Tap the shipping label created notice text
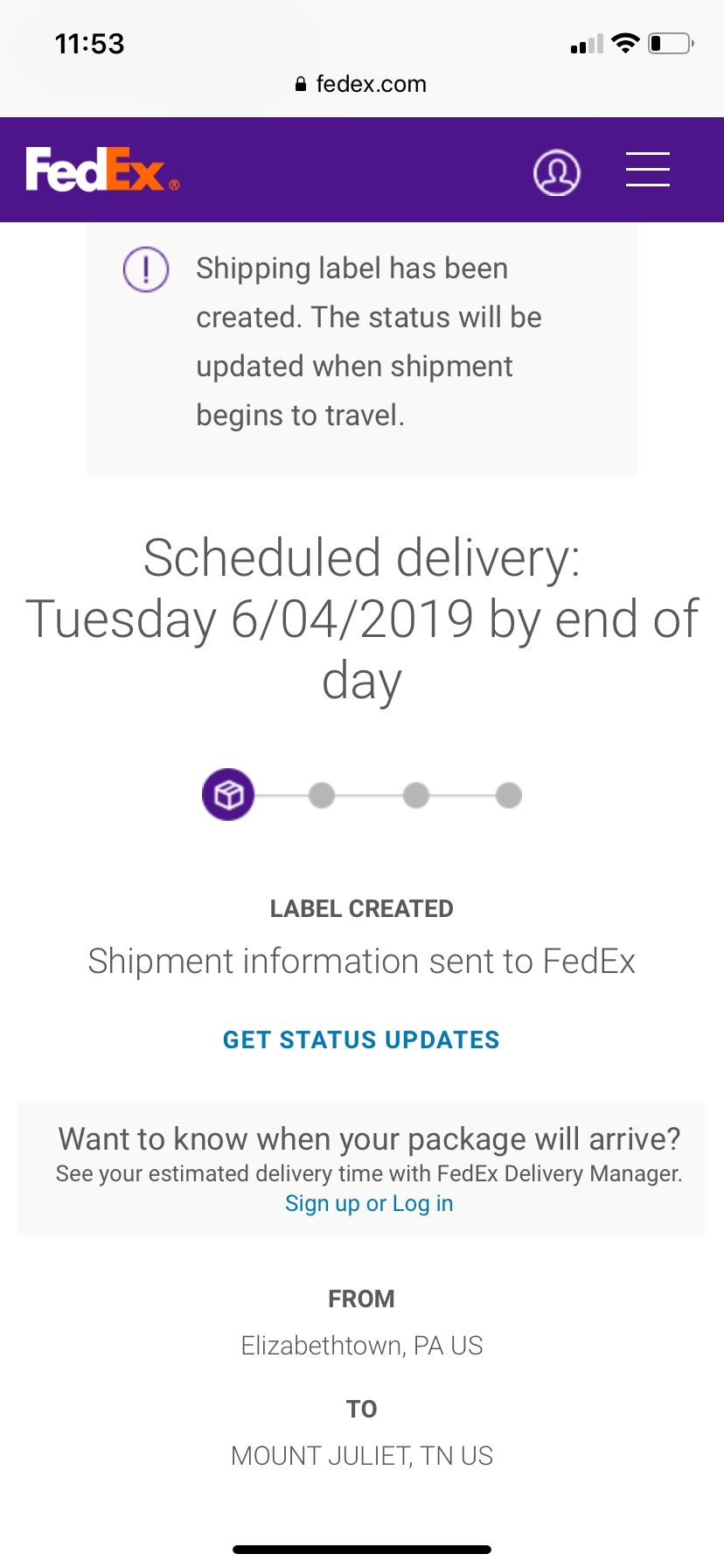 click(367, 341)
